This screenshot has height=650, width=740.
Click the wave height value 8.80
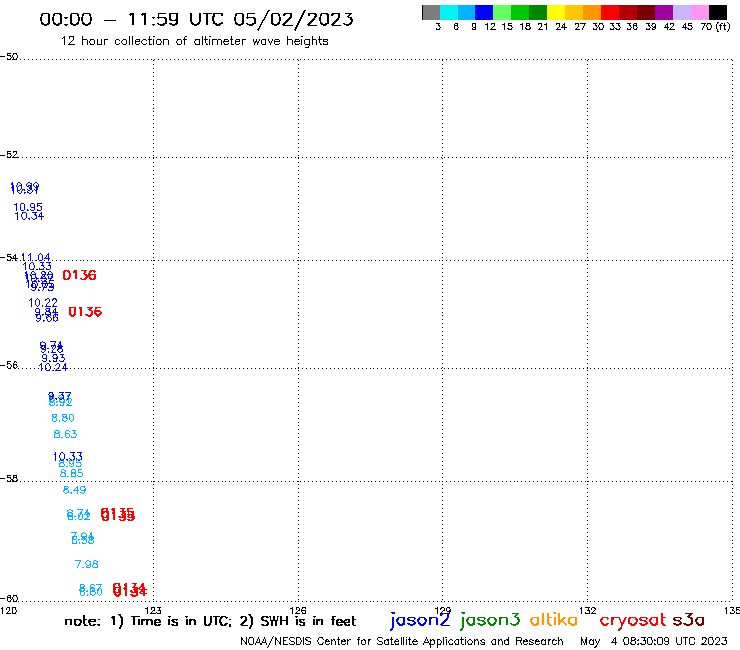coord(63,418)
